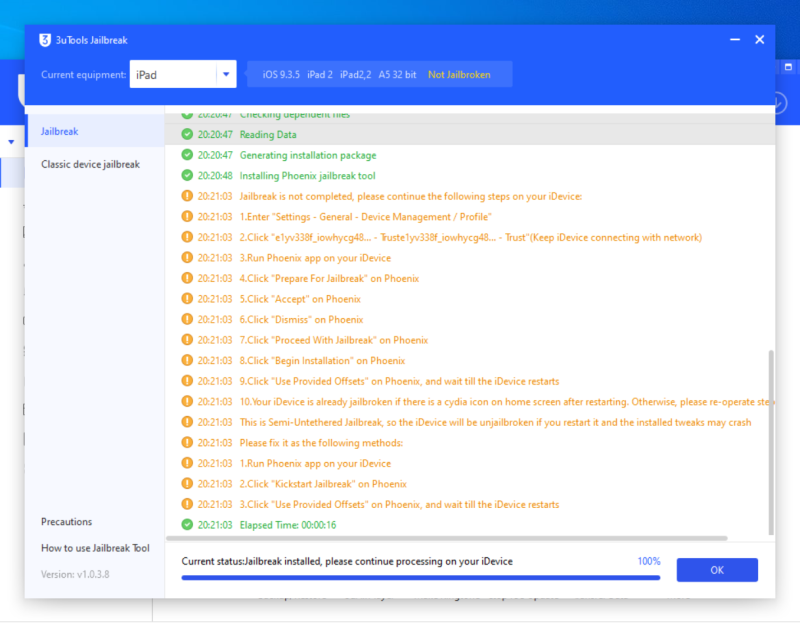800x623 pixels.
Task: Click the 100% percentage label
Action: pyautogui.click(x=648, y=561)
